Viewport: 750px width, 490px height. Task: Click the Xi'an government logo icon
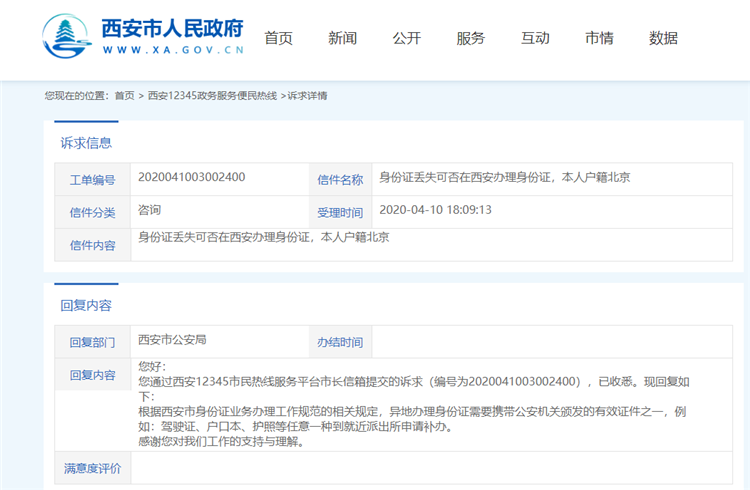[x=68, y=36]
